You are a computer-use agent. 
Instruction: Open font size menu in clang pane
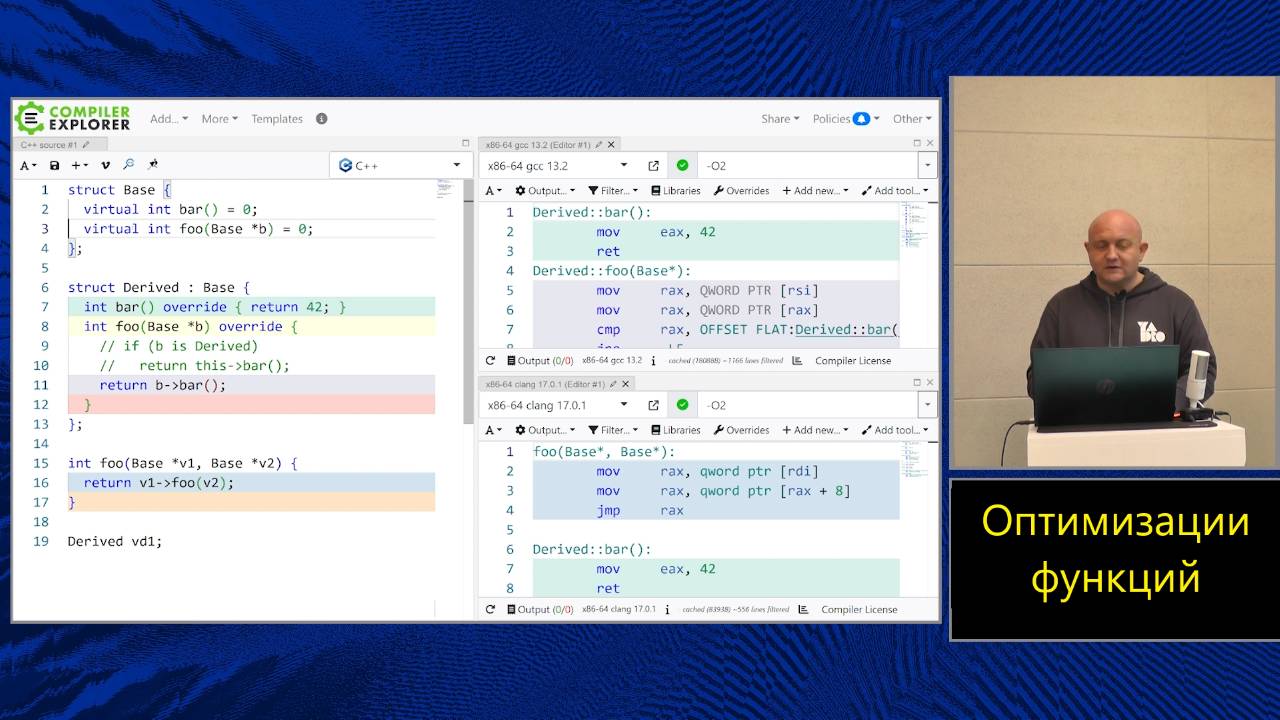pyautogui.click(x=493, y=430)
